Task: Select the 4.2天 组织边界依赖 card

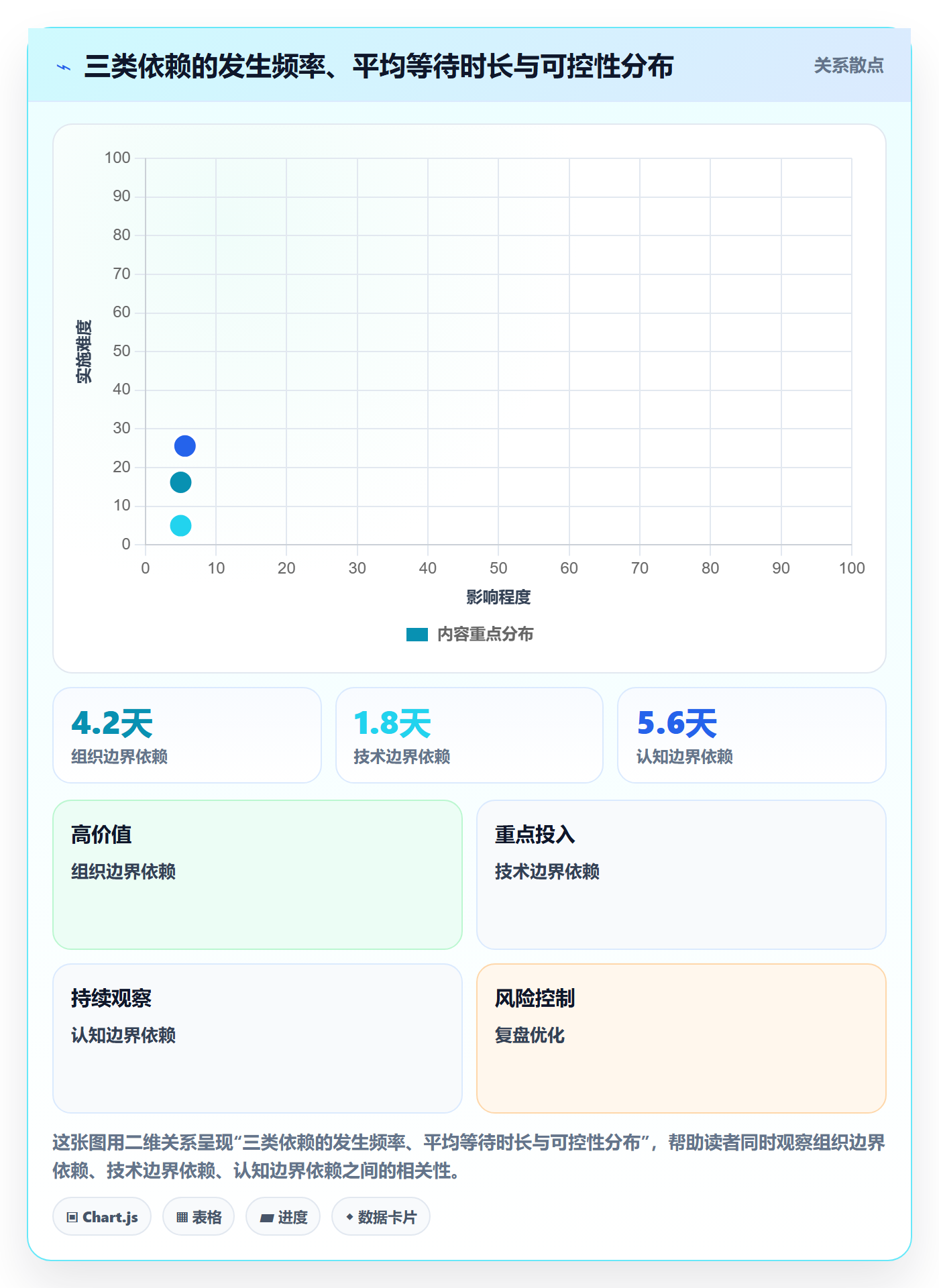Action: coord(187,735)
